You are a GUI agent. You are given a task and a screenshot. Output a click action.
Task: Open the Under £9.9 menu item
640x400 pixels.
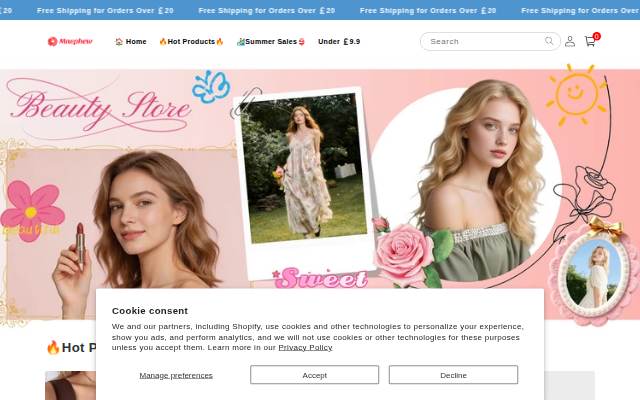coord(339,42)
